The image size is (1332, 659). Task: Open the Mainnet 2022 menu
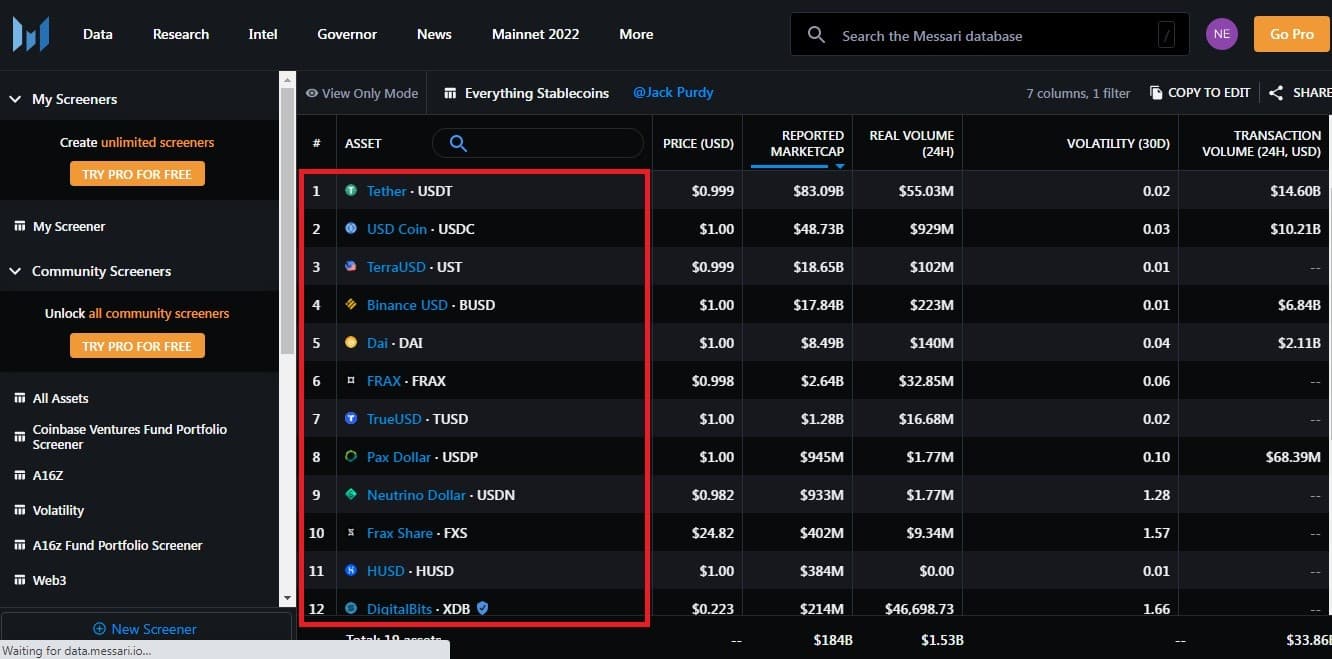[x=535, y=34]
